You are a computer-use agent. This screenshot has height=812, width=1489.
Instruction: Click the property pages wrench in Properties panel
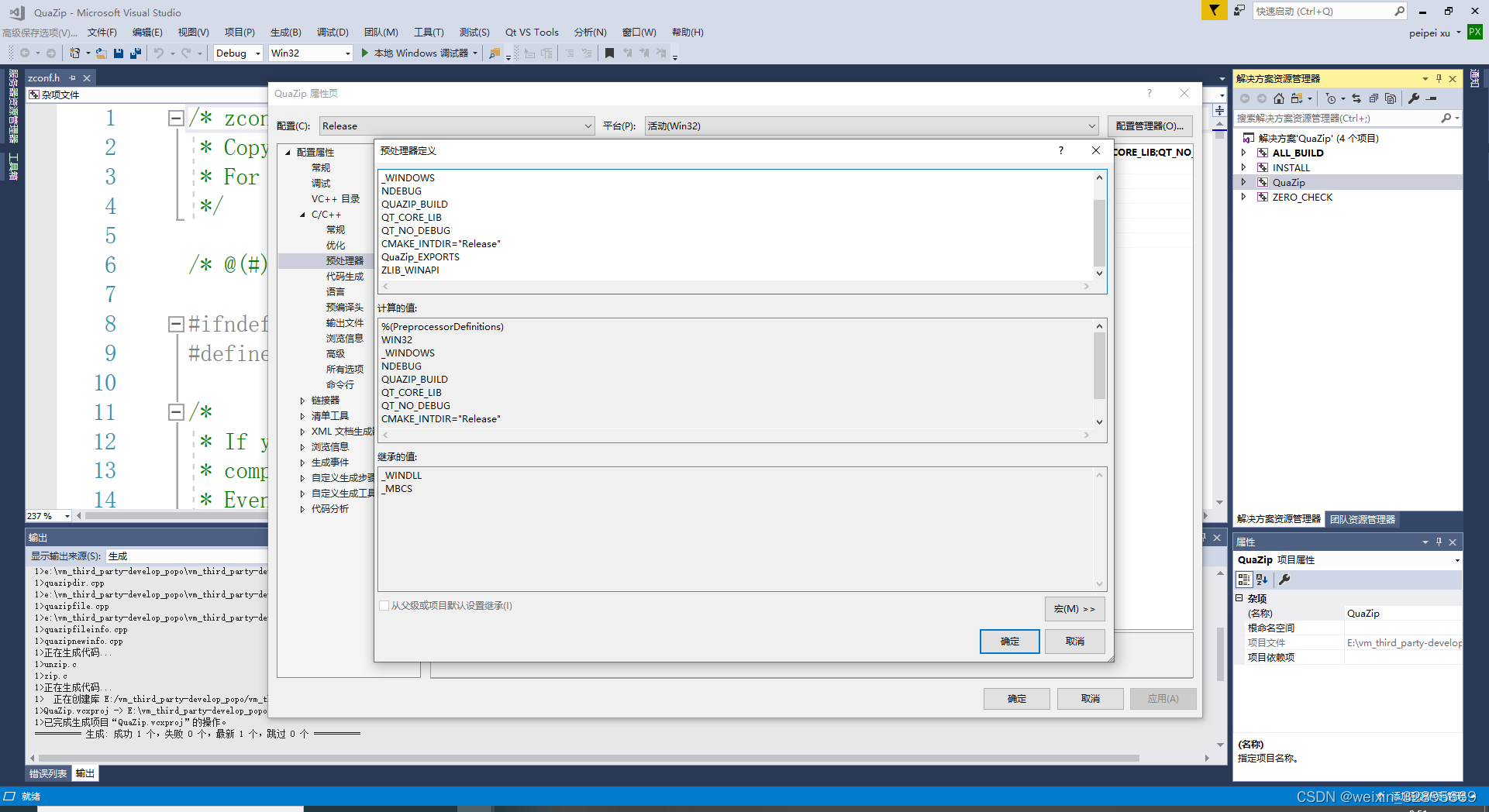tap(1284, 580)
